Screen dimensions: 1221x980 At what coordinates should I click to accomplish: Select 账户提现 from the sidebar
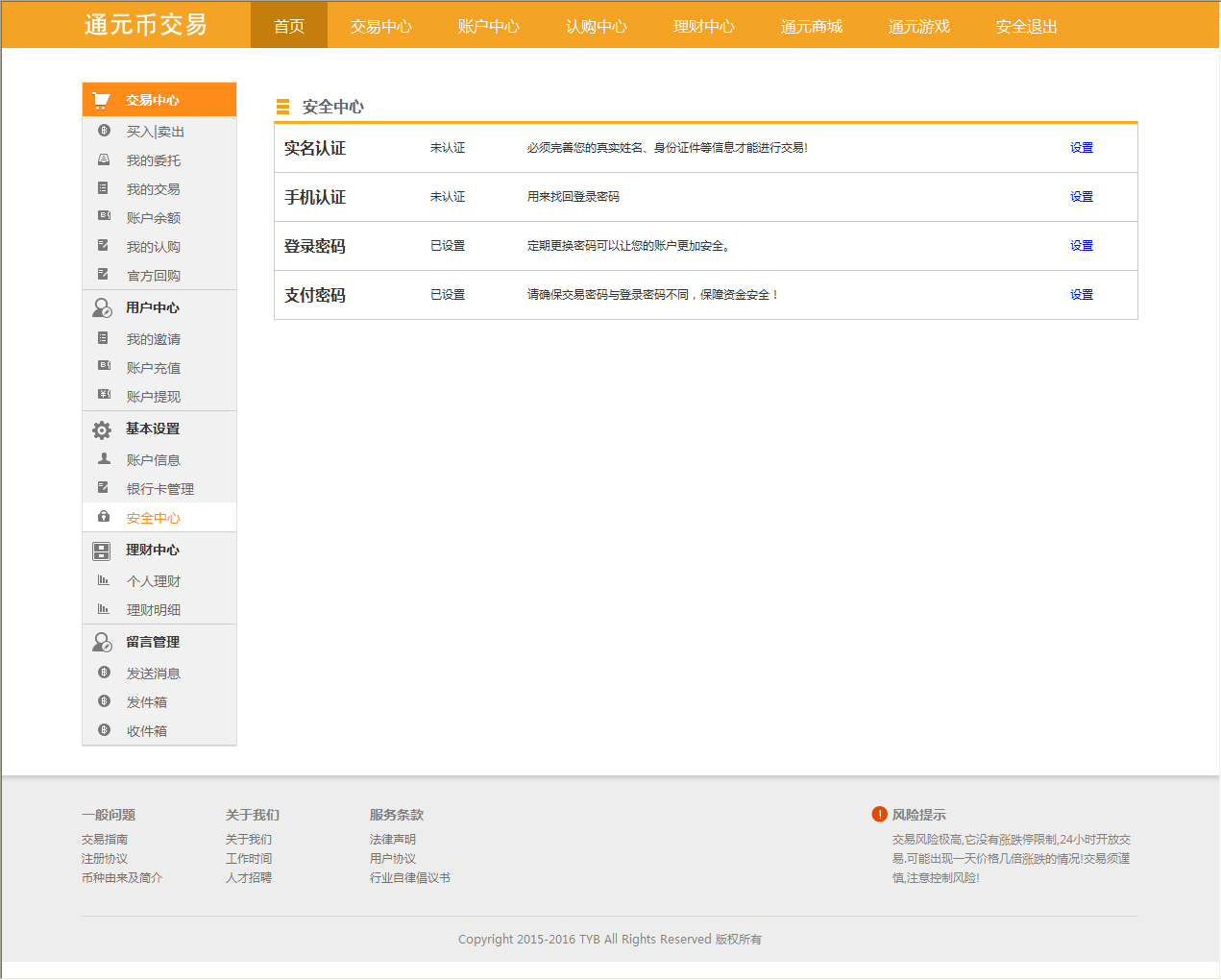coord(153,397)
